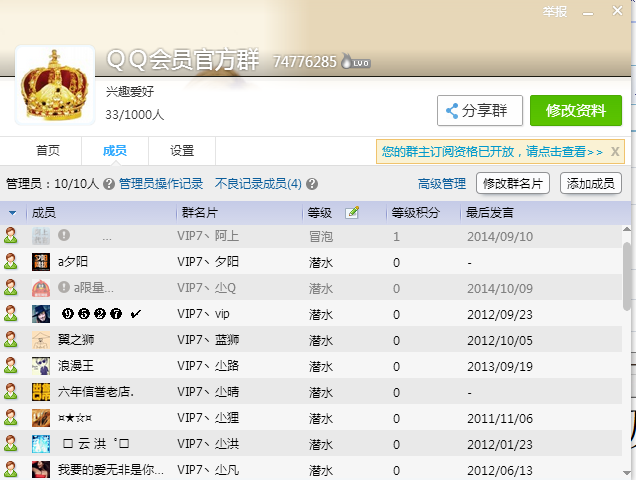The image size is (636, 480).
Task: Click the avatar of member 翼之狮
Action: [41, 340]
